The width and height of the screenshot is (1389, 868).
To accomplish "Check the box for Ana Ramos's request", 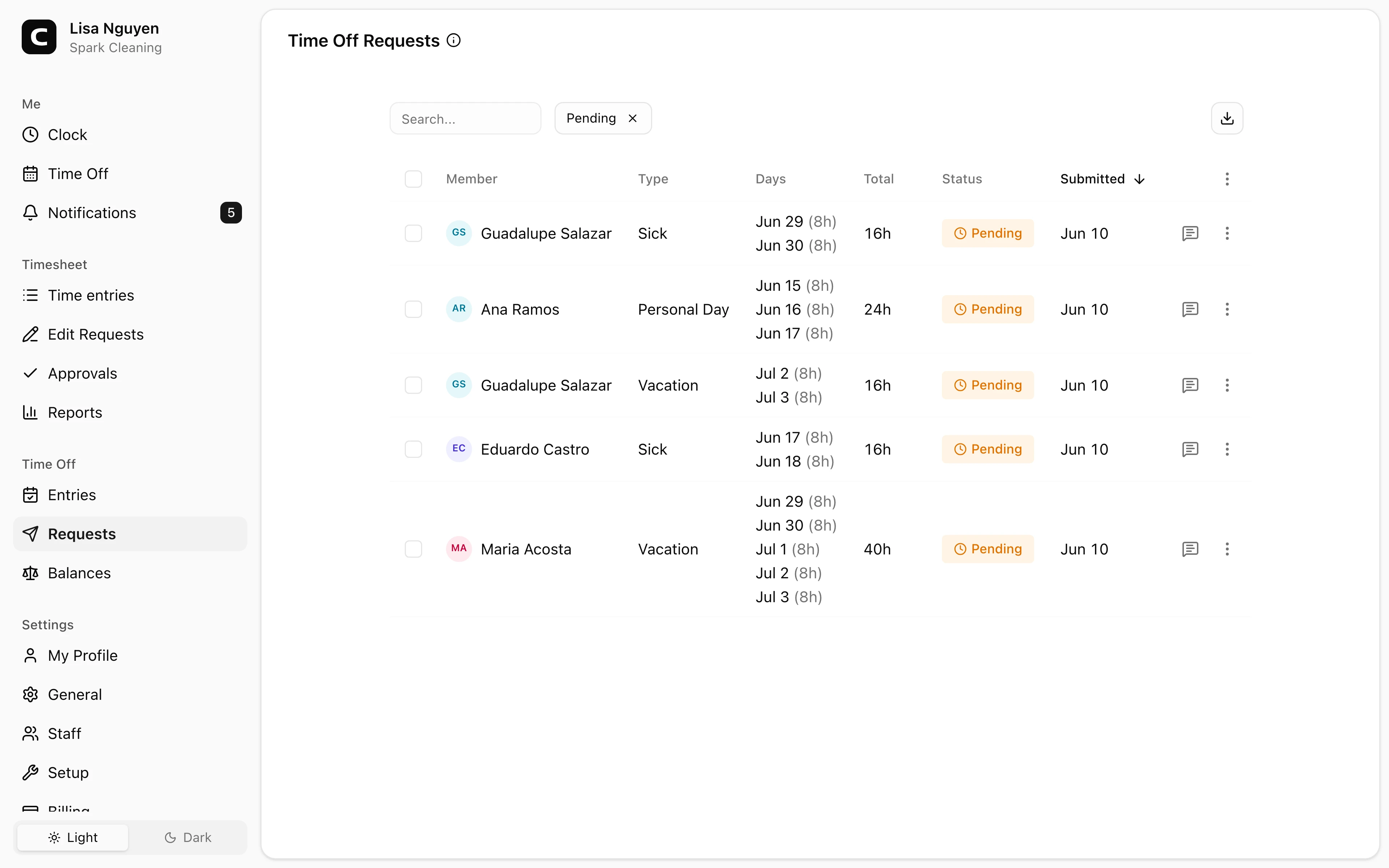I will [413, 310].
